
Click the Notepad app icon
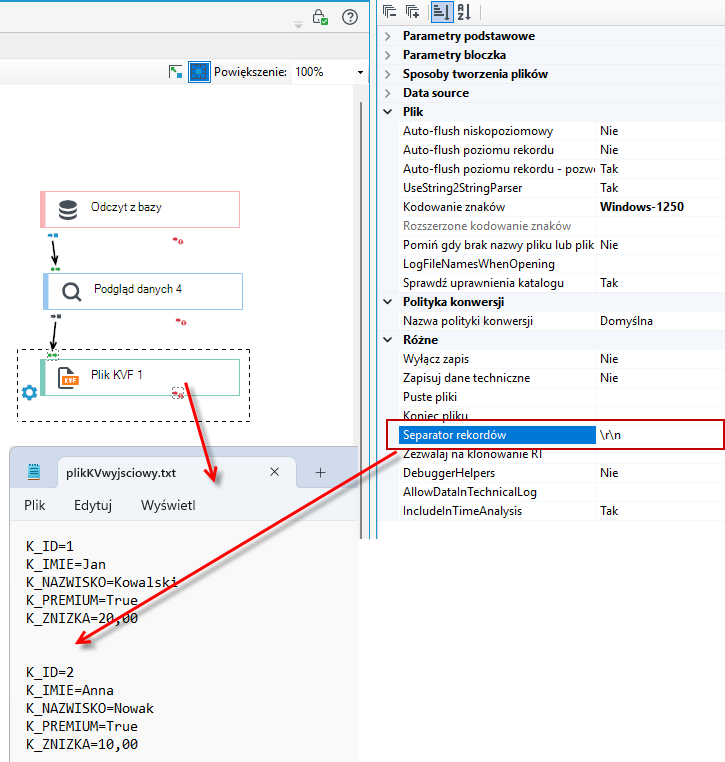coord(34,472)
